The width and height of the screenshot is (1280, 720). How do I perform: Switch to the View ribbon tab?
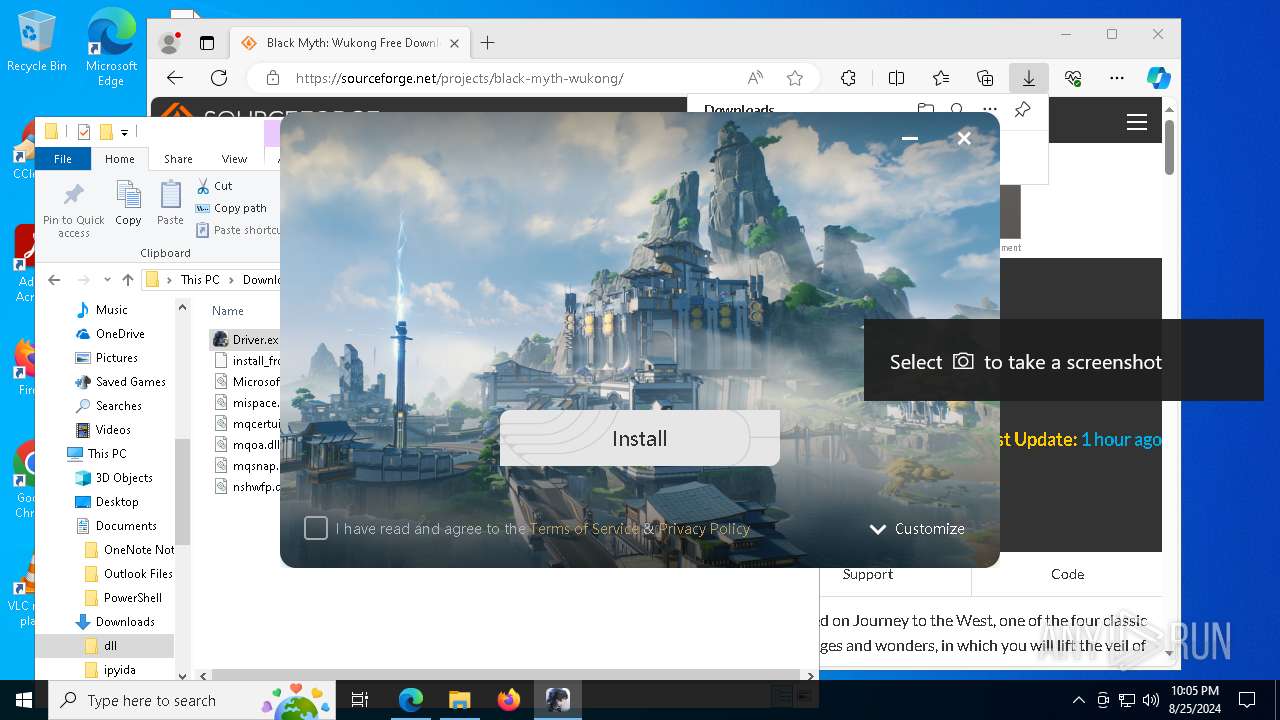[x=234, y=159]
